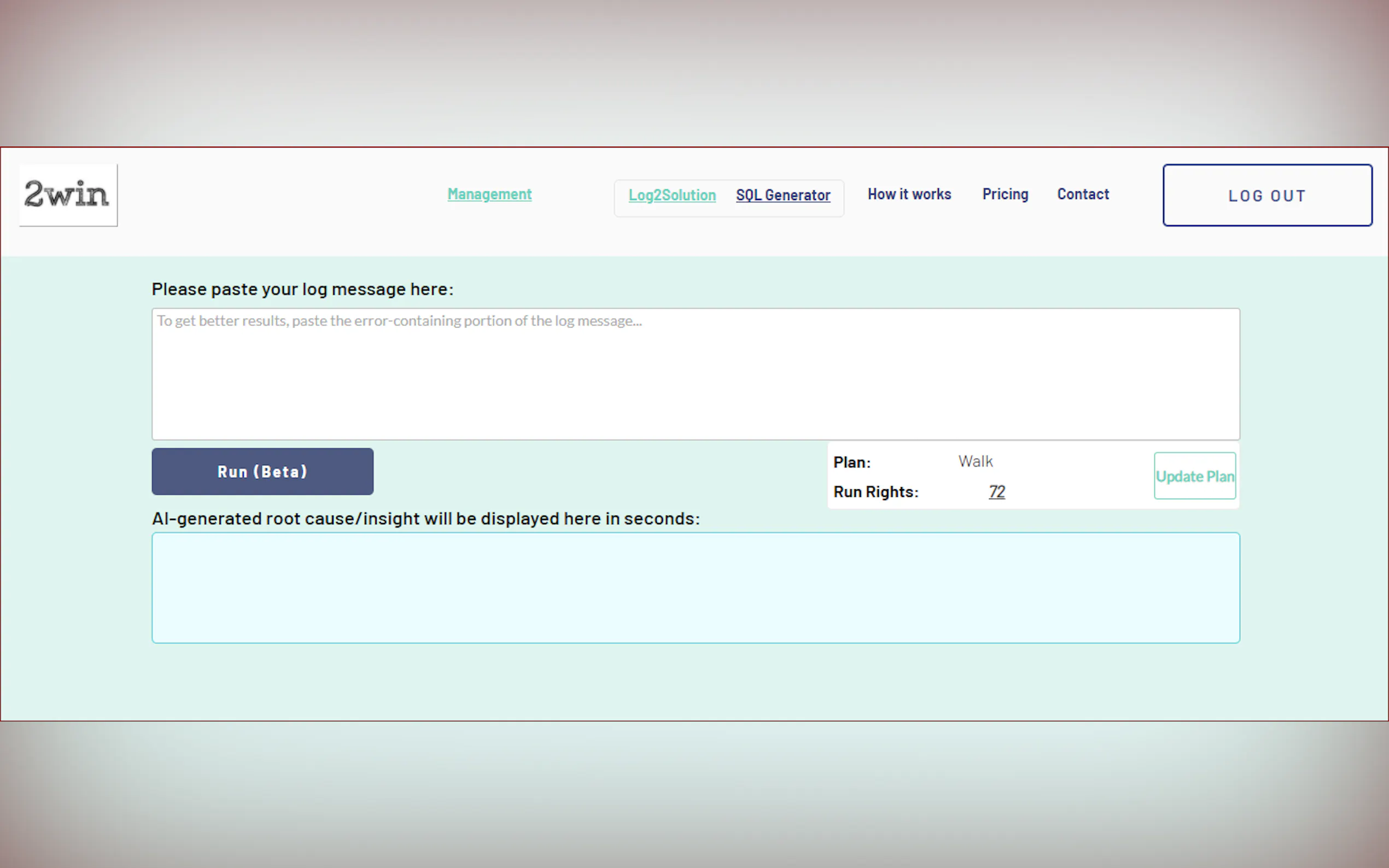The width and height of the screenshot is (1389, 868).
Task: Open the Contact page
Action: [x=1083, y=195]
